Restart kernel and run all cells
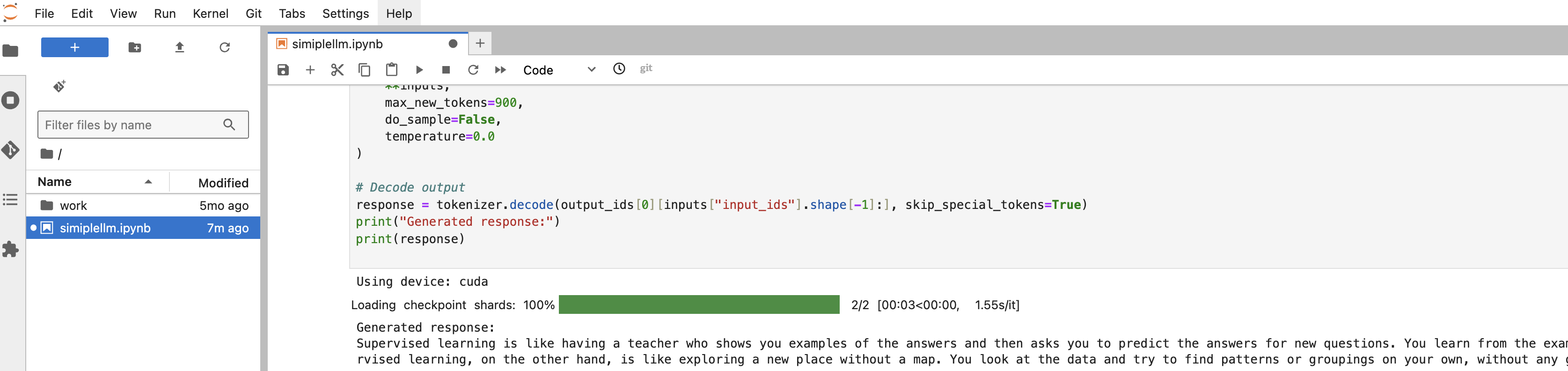 (x=500, y=70)
